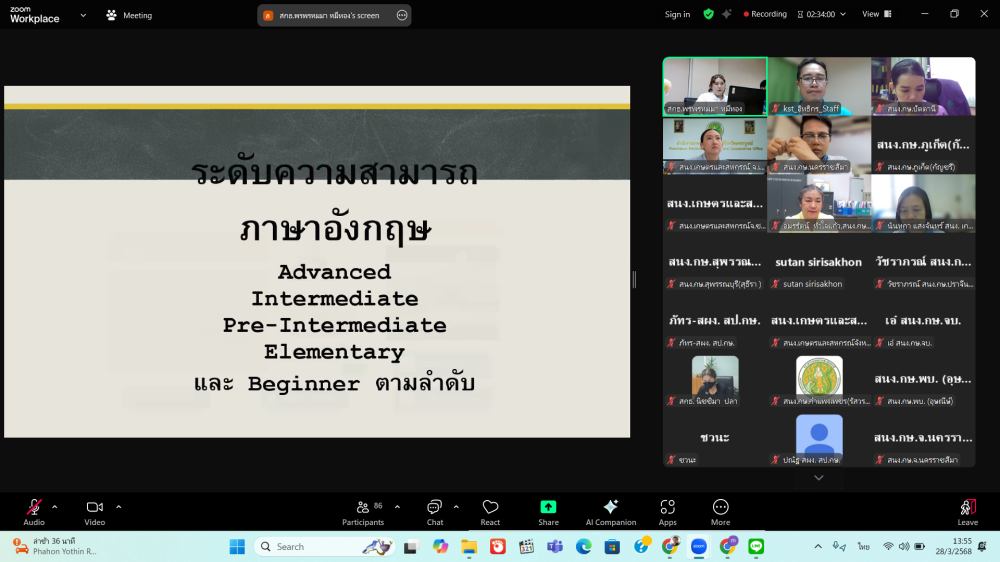Switch input language via ไทย indicator
The height and width of the screenshot is (562, 1000).
[x=864, y=547]
